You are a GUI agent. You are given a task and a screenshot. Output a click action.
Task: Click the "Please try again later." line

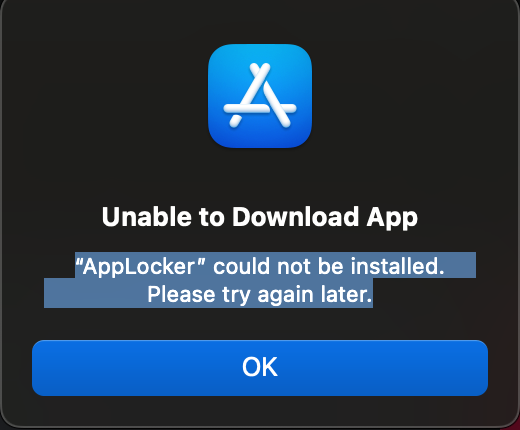260,295
